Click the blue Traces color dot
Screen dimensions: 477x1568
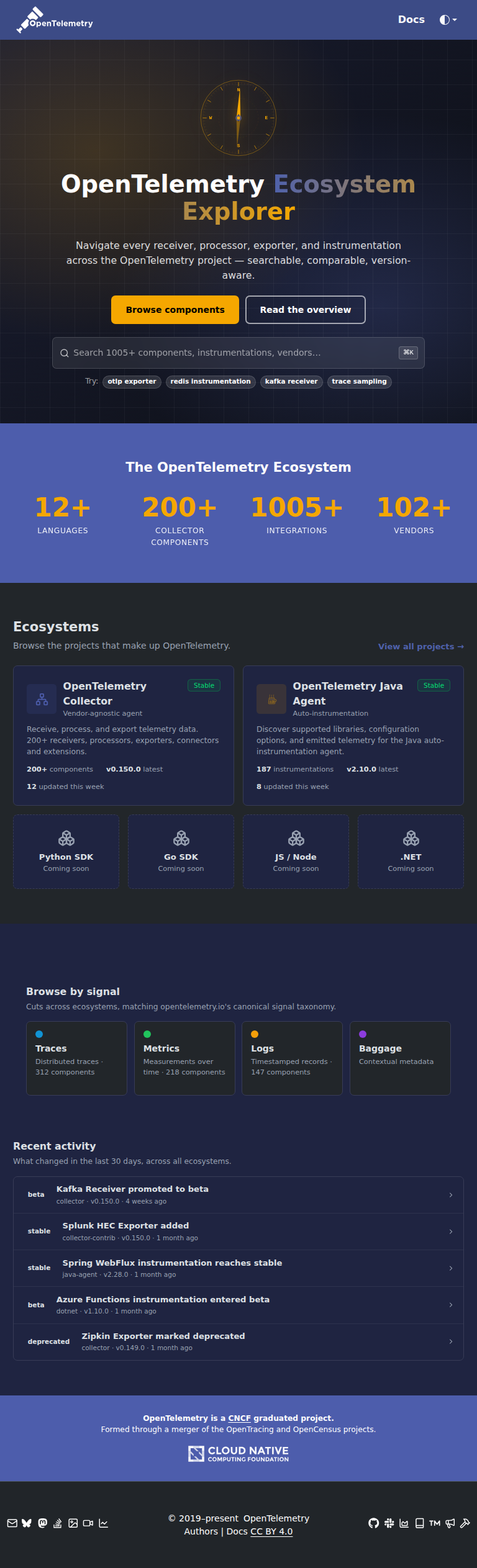coord(39,1034)
